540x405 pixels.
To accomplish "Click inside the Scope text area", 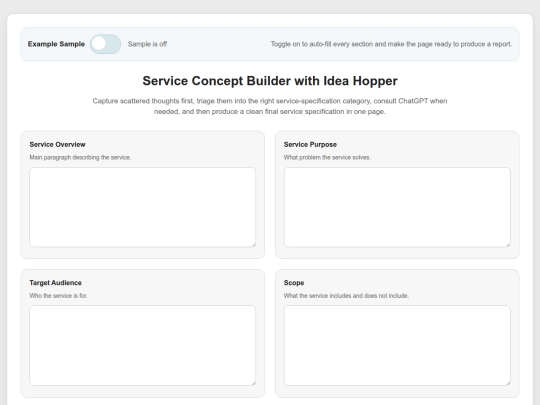I will click(x=397, y=345).
